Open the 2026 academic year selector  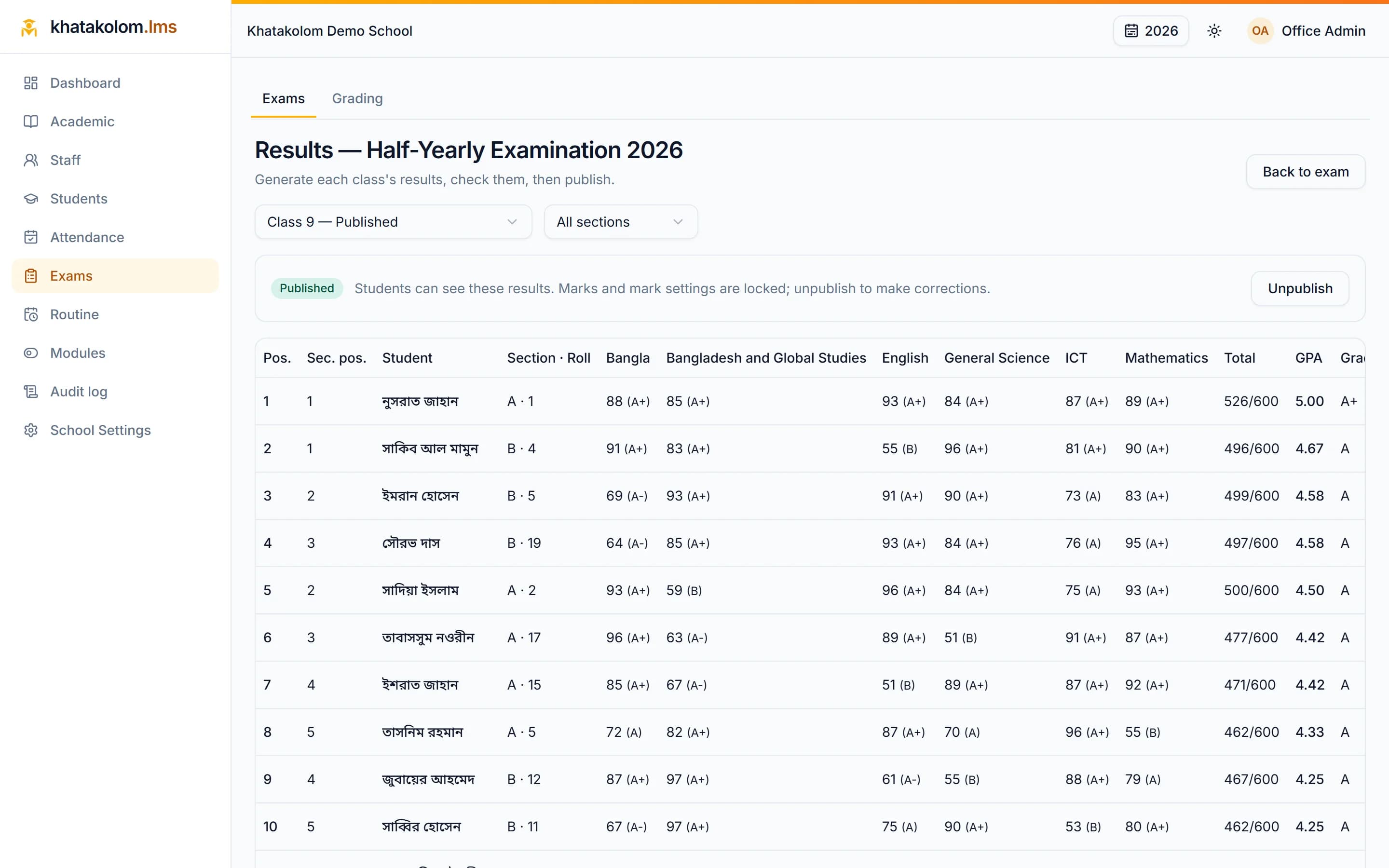click(1151, 31)
